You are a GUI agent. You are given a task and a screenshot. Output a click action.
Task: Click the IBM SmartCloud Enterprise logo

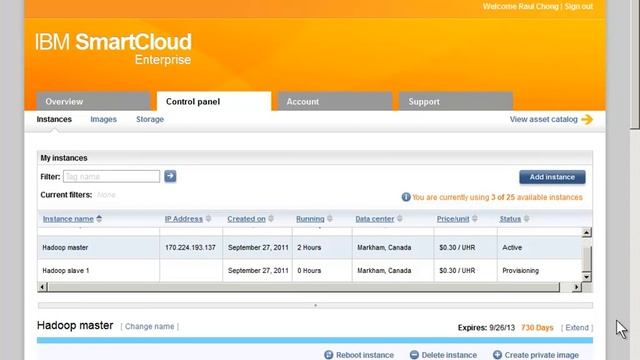(x=113, y=48)
